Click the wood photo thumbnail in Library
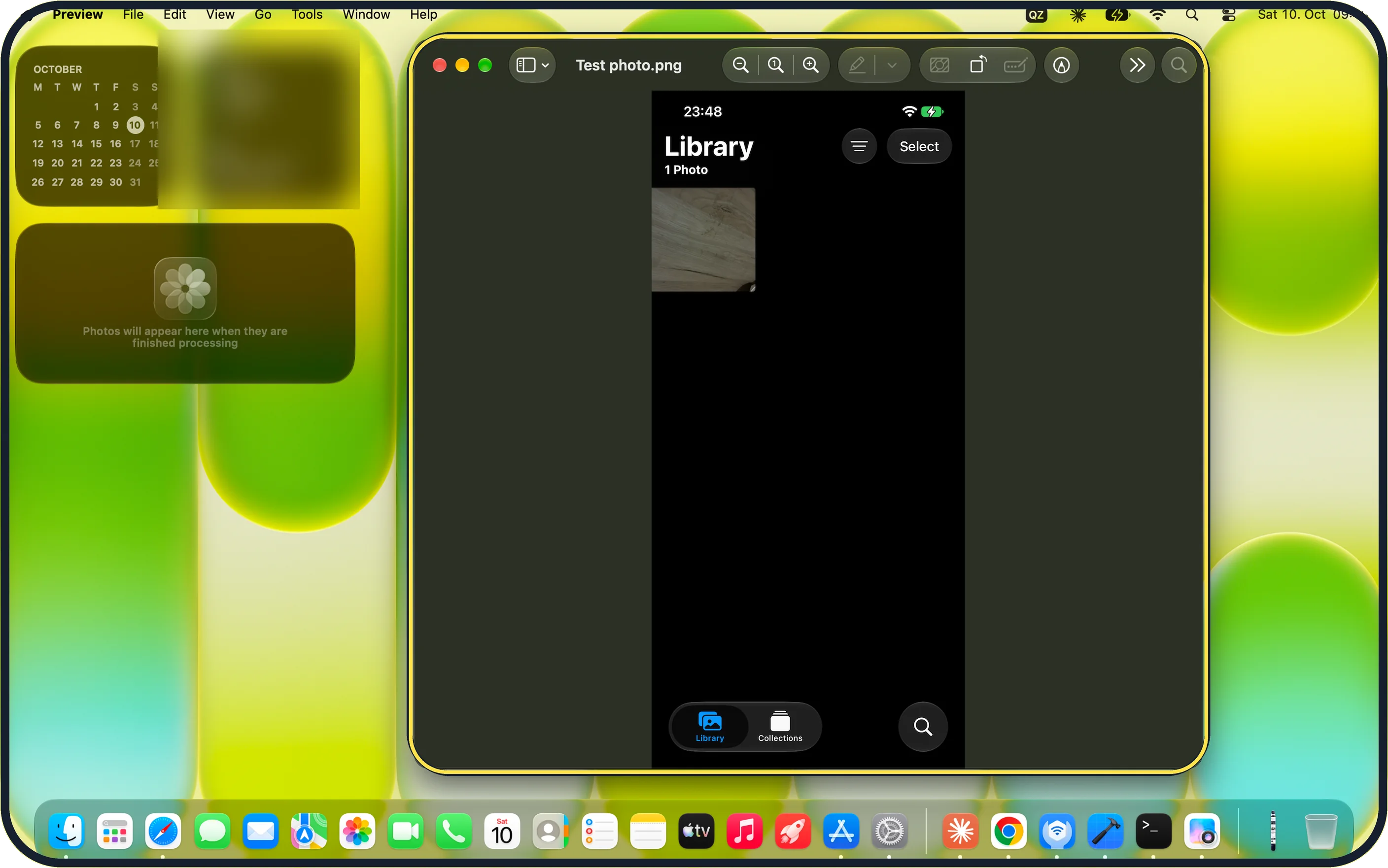 click(x=703, y=239)
